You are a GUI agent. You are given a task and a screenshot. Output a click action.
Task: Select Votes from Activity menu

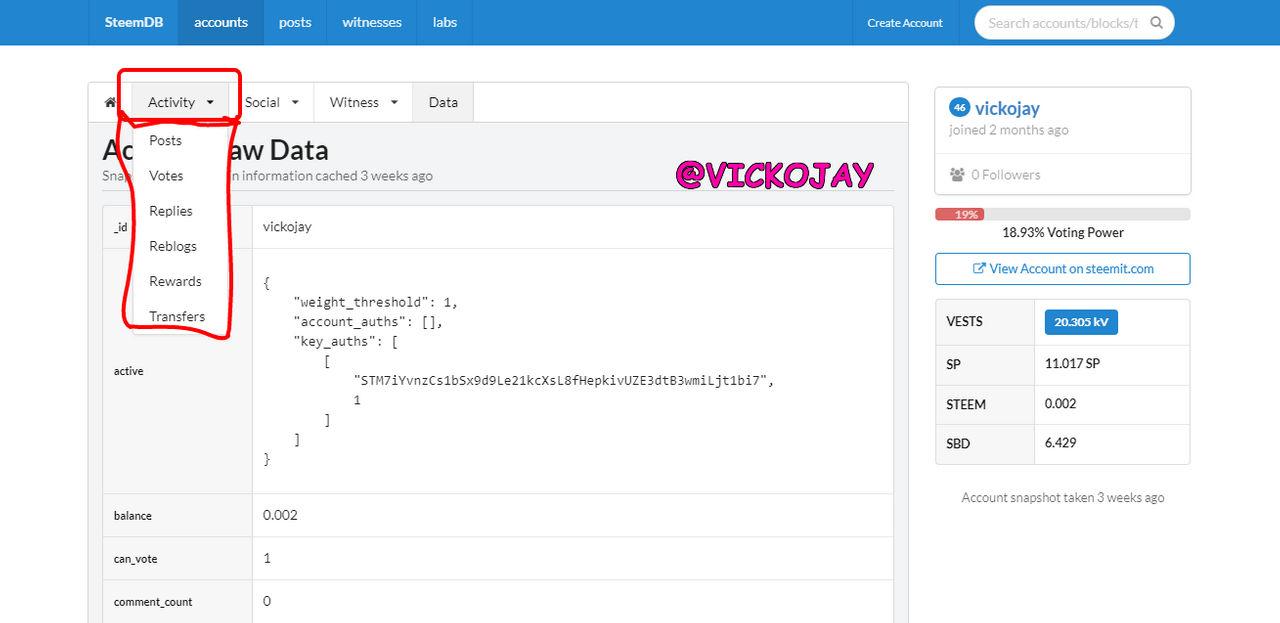(166, 176)
